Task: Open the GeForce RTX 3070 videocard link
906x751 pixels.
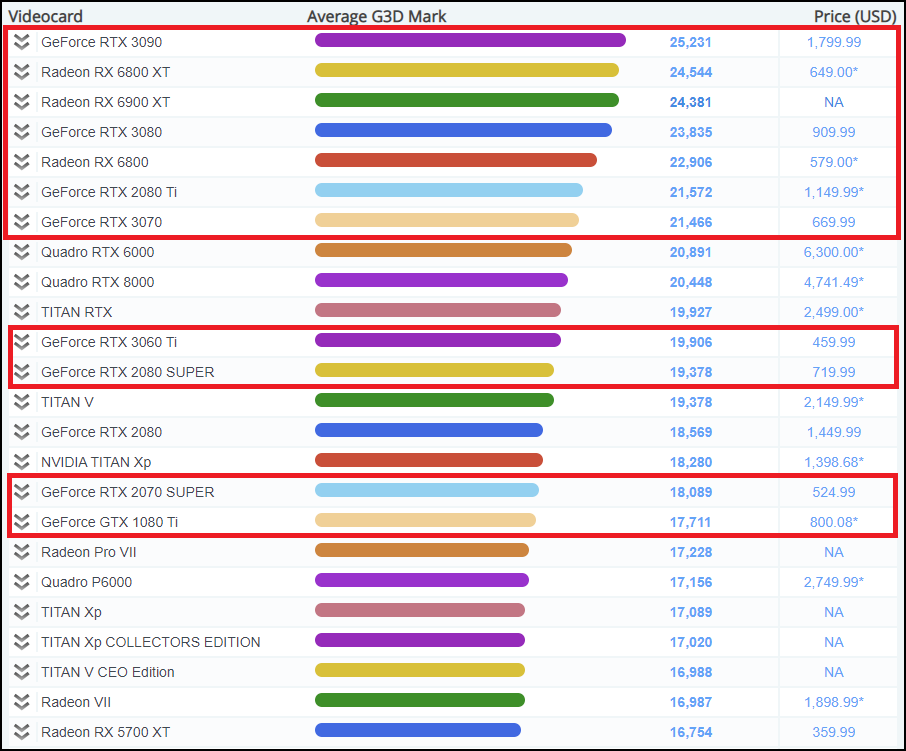Action: point(102,222)
